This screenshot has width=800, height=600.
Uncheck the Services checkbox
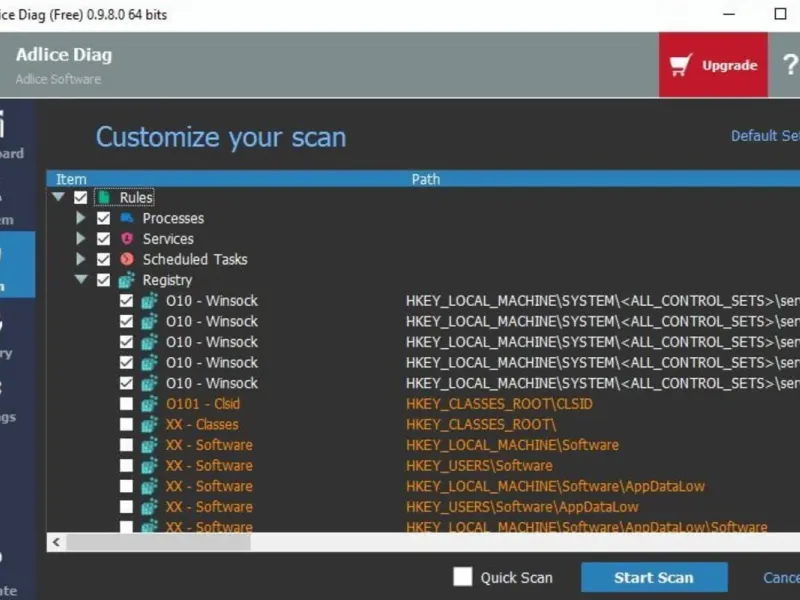coord(104,239)
